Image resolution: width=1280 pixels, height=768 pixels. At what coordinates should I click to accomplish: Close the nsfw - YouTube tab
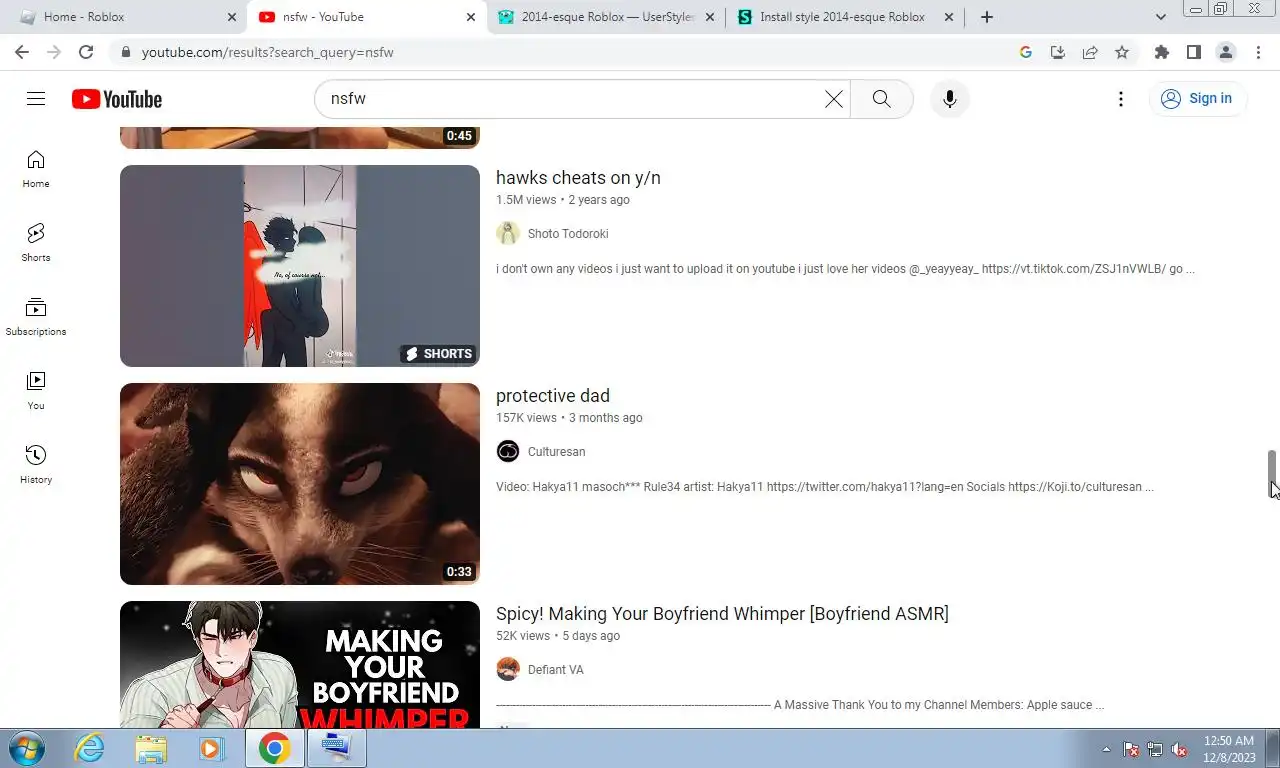point(471,17)
